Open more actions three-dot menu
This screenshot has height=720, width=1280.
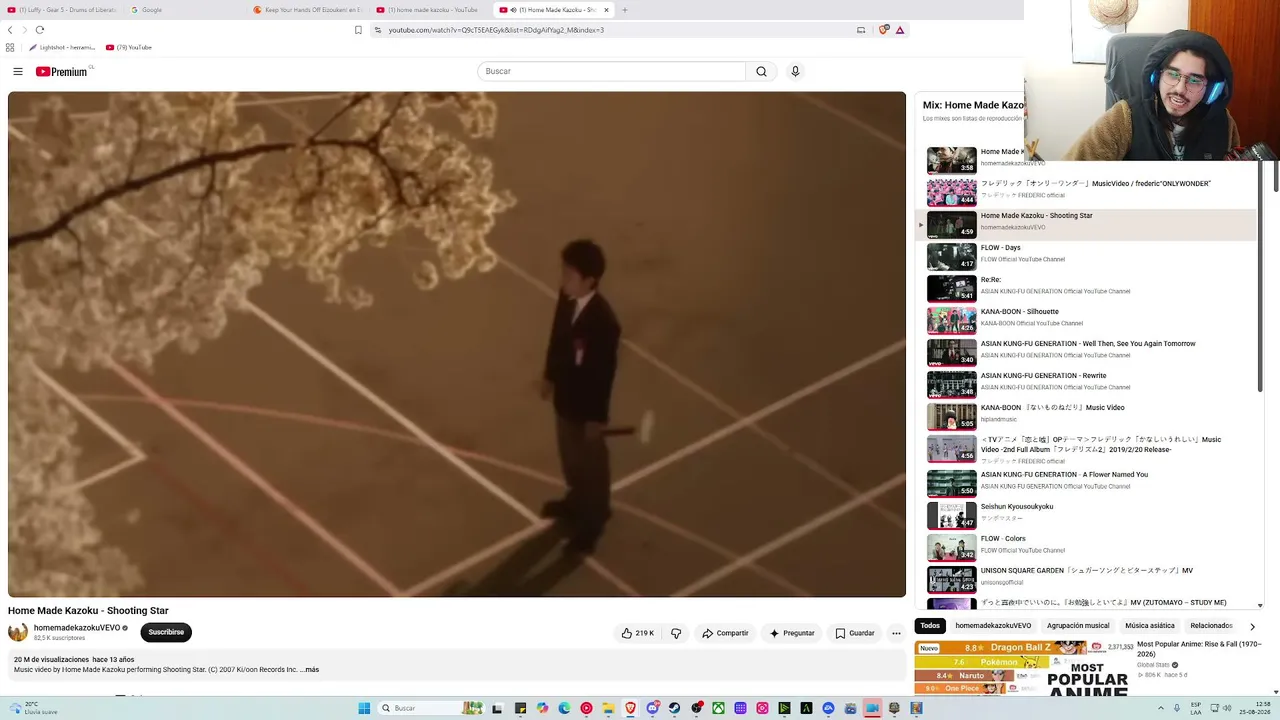(896, 633)
